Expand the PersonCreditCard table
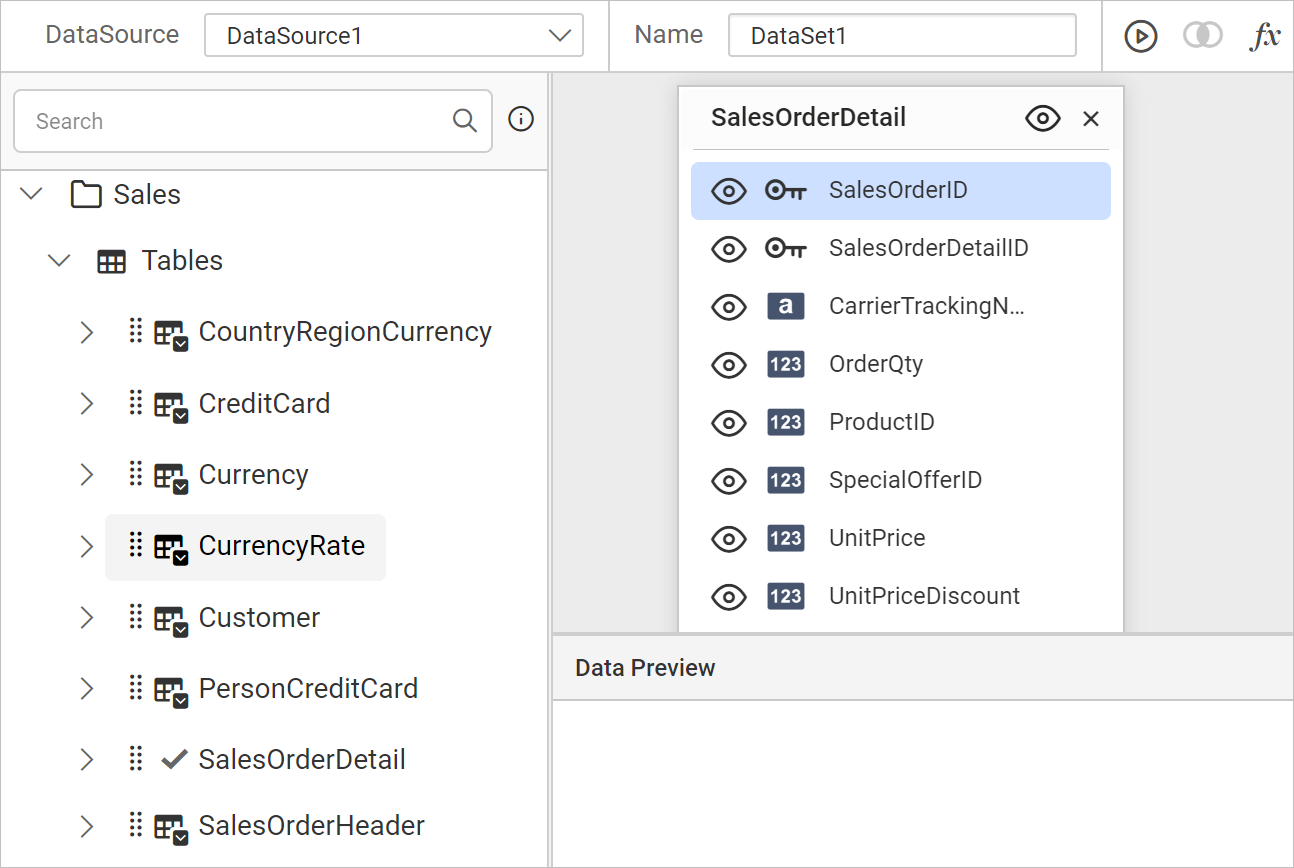Screen dimensions: 1294x868 point(86,688)
